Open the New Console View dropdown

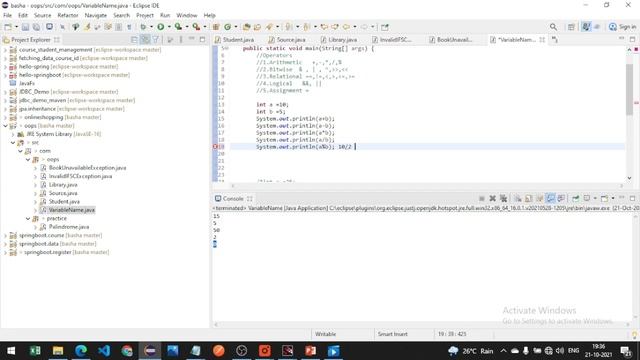613,198
